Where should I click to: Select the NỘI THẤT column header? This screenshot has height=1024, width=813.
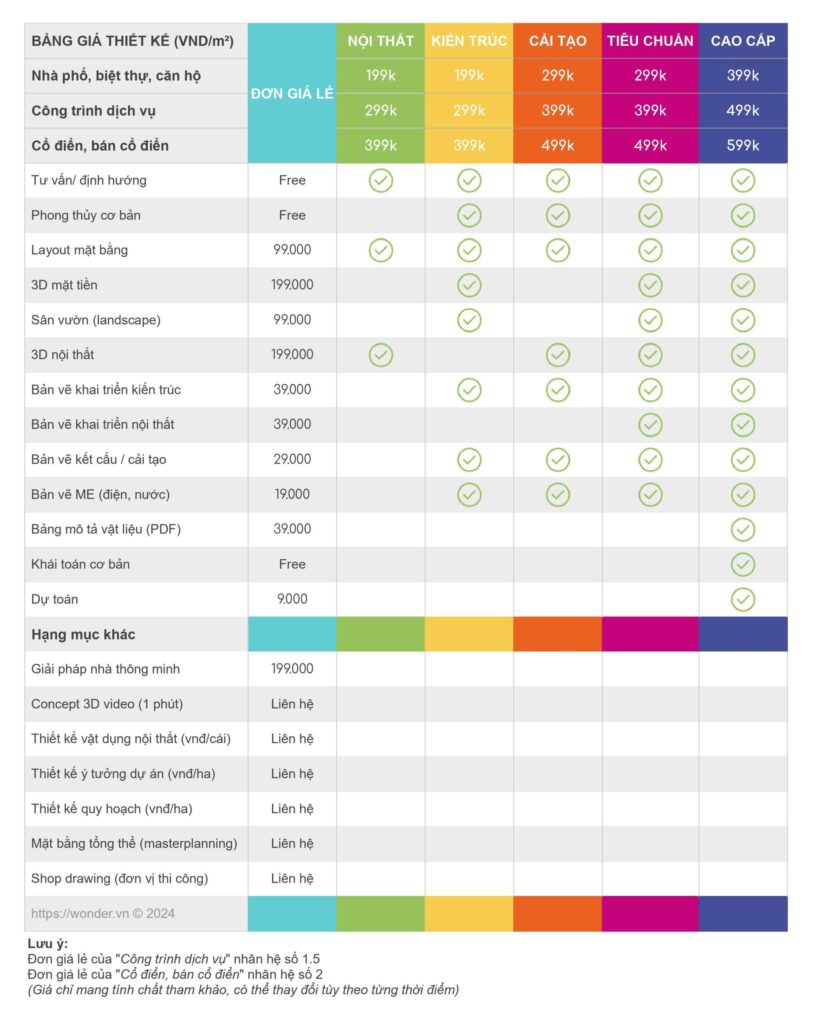[381, 41]
